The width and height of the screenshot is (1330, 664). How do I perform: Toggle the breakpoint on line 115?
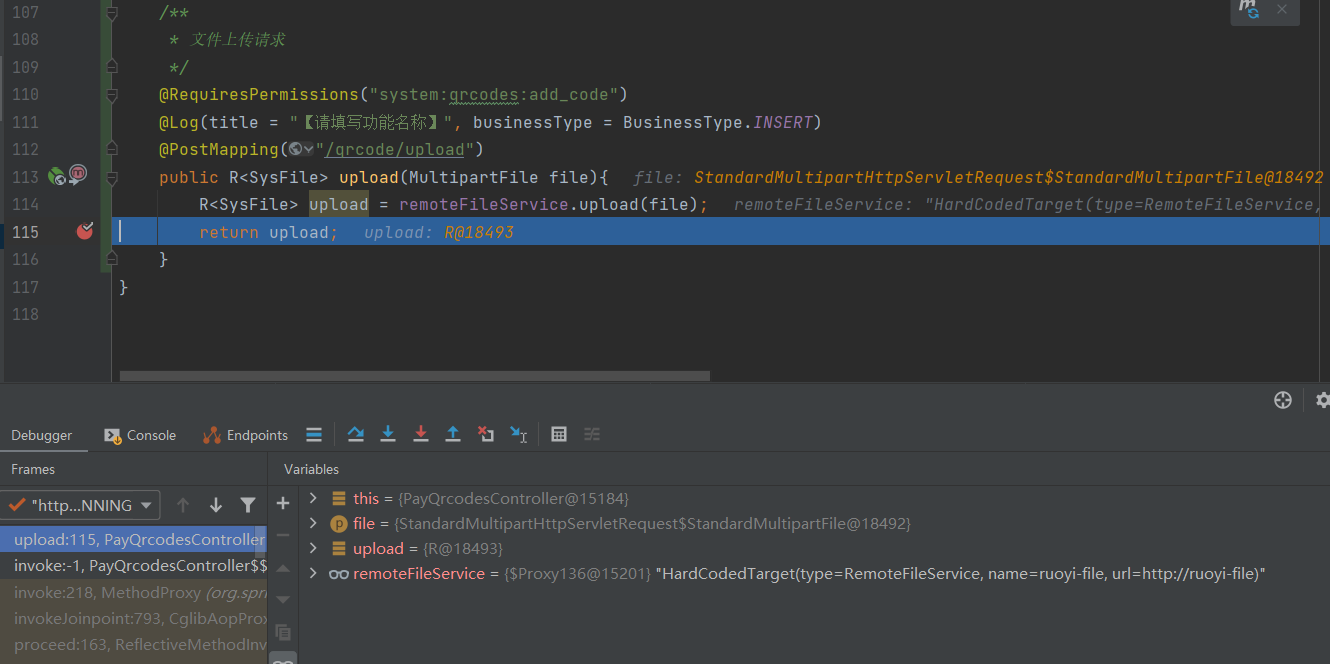pos(85,232)
